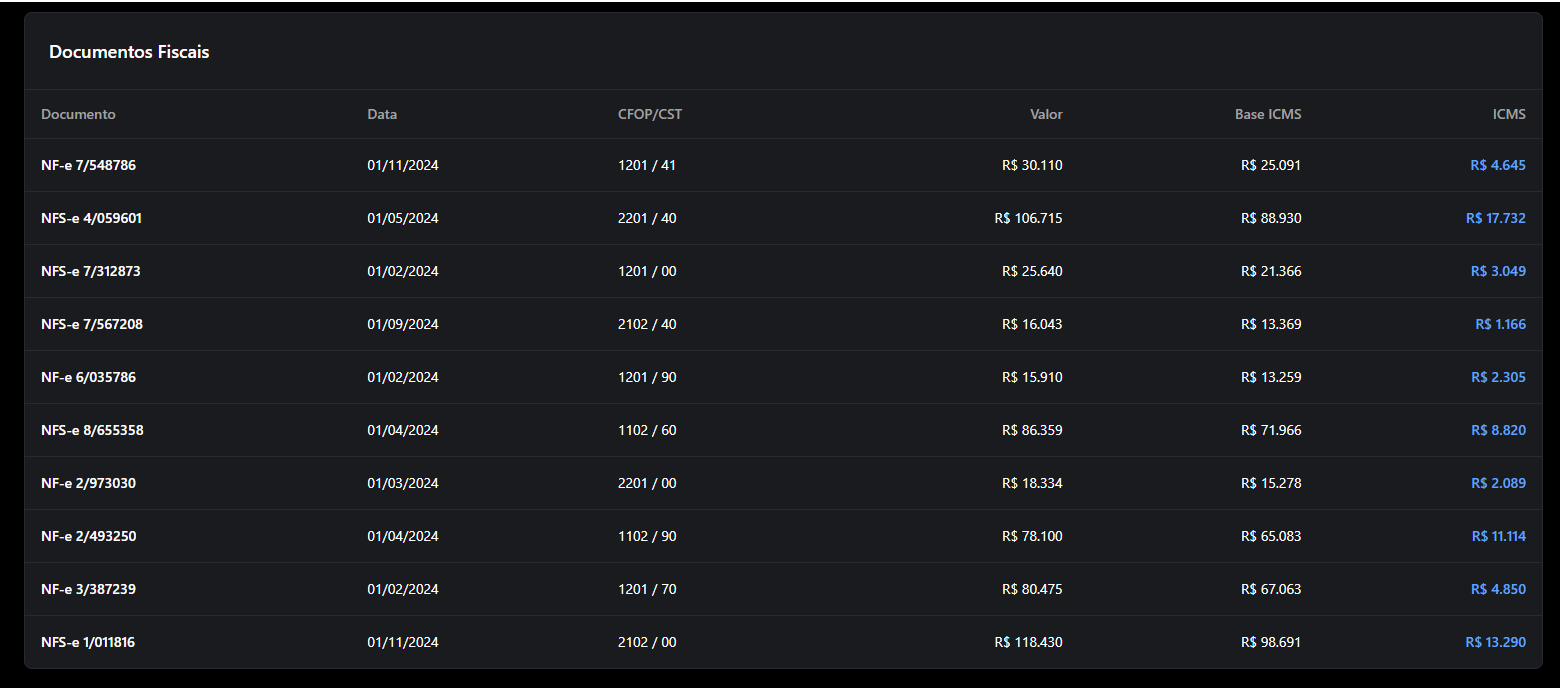Image resolution: width=1560 pixels, height=688 pixels.
Task: Click document NFS-e 7/567208
Action: click(91, 324)
